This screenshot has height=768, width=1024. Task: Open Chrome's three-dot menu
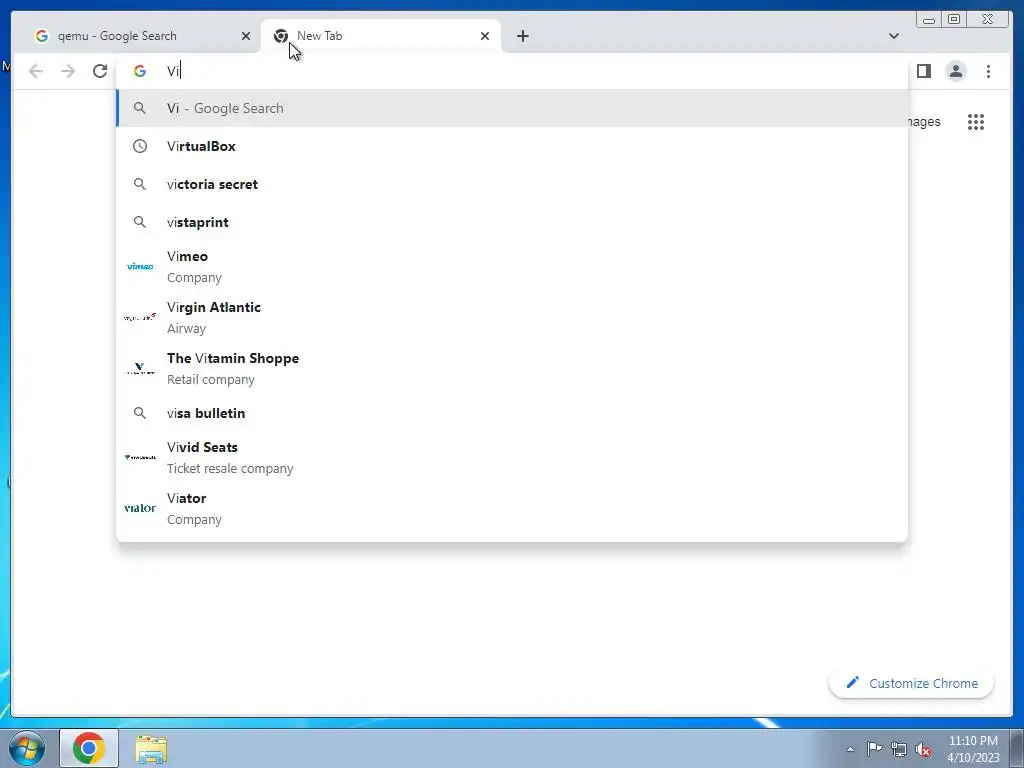[988, 71]
